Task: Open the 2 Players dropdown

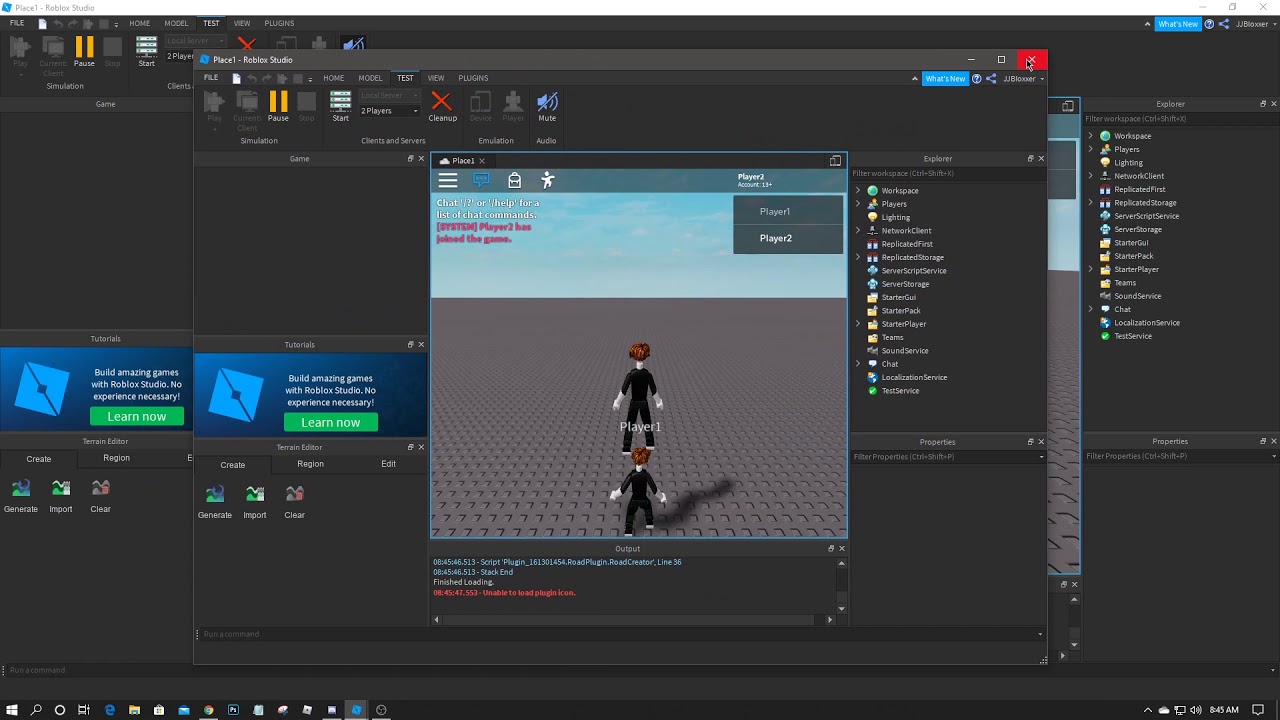Action: [x=390, y=111]
